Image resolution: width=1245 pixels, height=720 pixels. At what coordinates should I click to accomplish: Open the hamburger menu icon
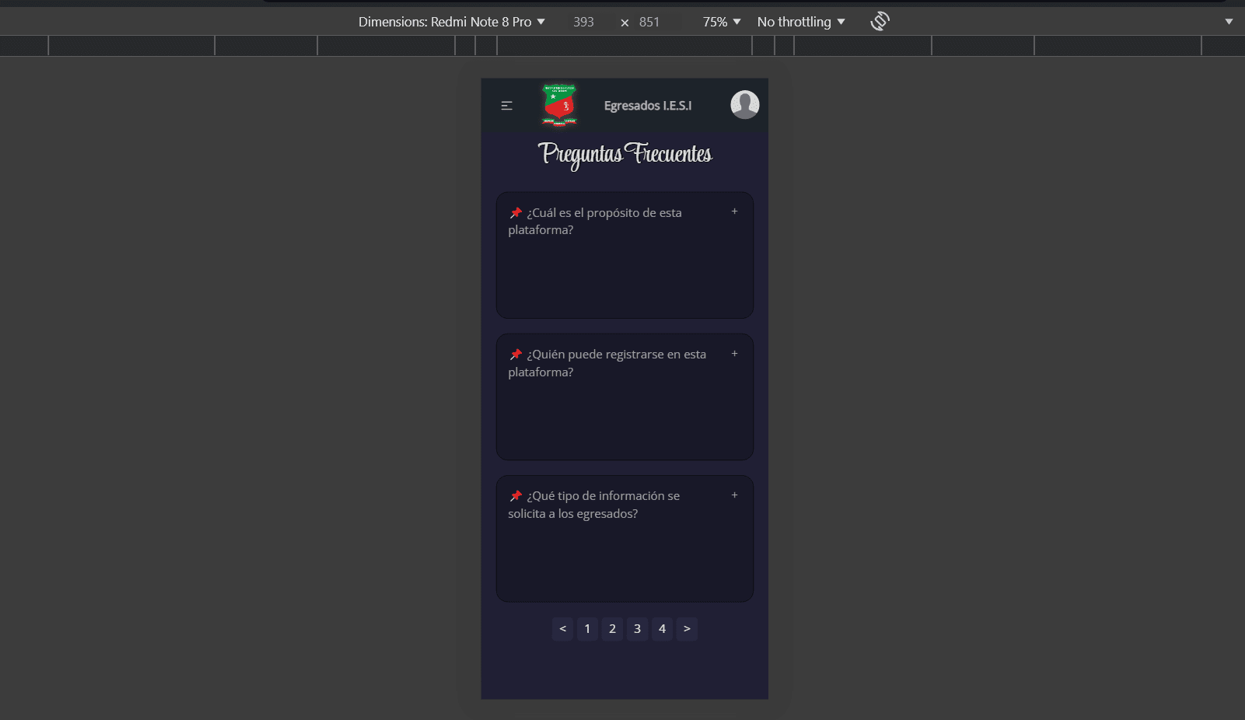pyautogui.click(x=507, y=105)
